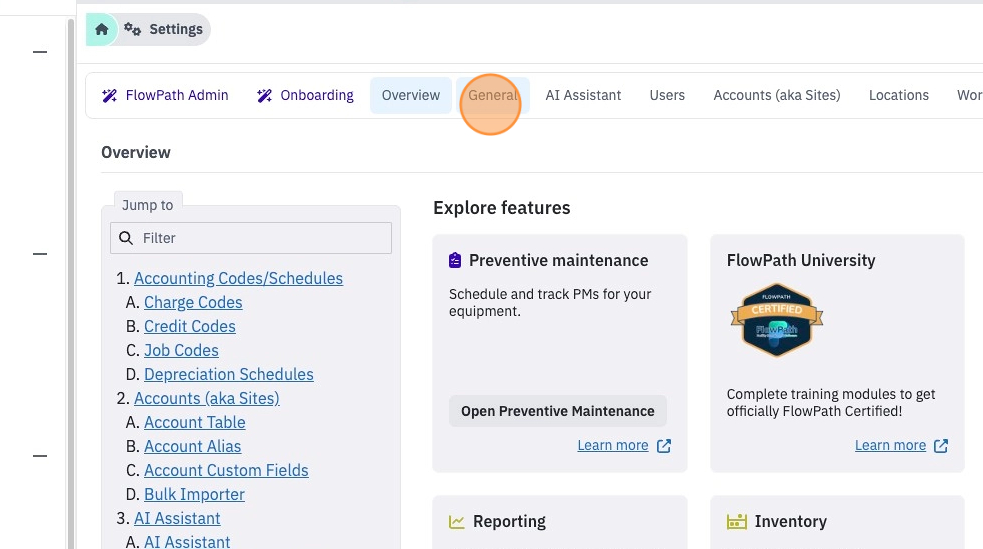Click the FlowPath Certified badge image
This screenshot has width=983, height=549.
point(777,320)
